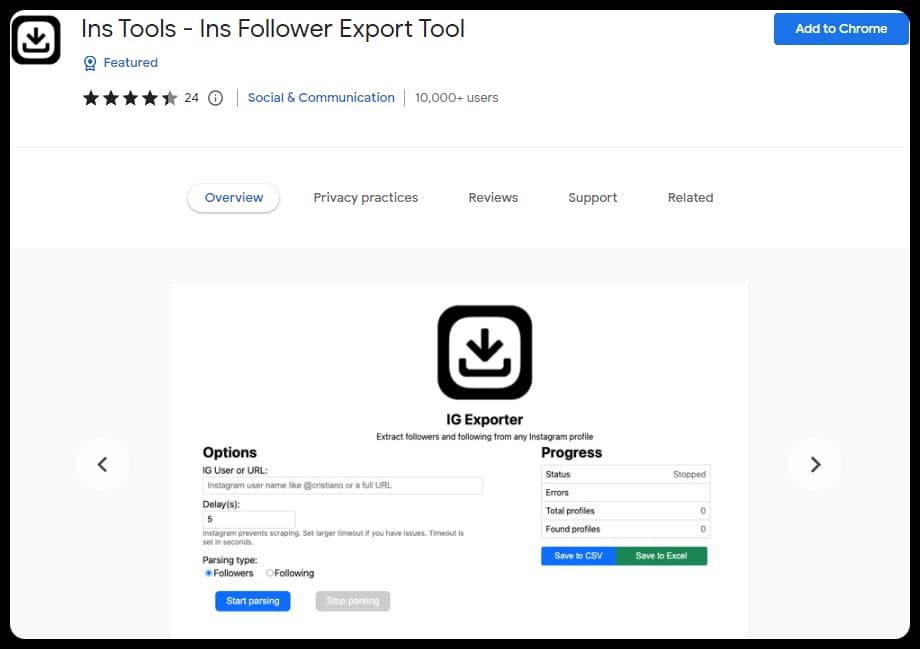Select the Following parsing type radio
Screen dimensions: 920x649
[x=270, y=573]
